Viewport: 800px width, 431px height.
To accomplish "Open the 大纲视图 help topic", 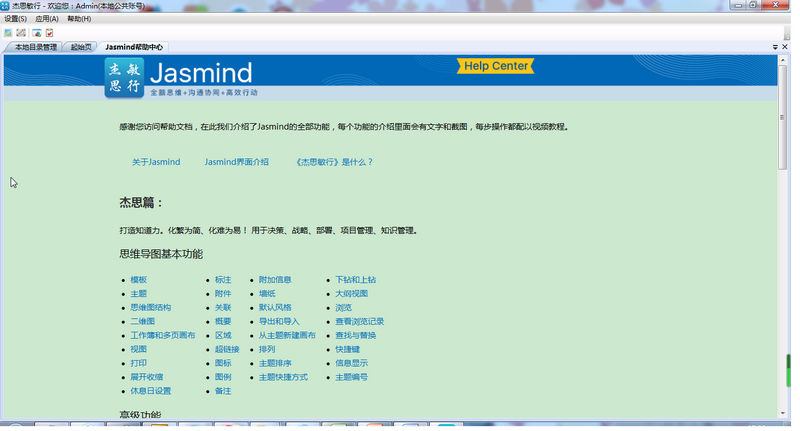I will tap(352, 294).
